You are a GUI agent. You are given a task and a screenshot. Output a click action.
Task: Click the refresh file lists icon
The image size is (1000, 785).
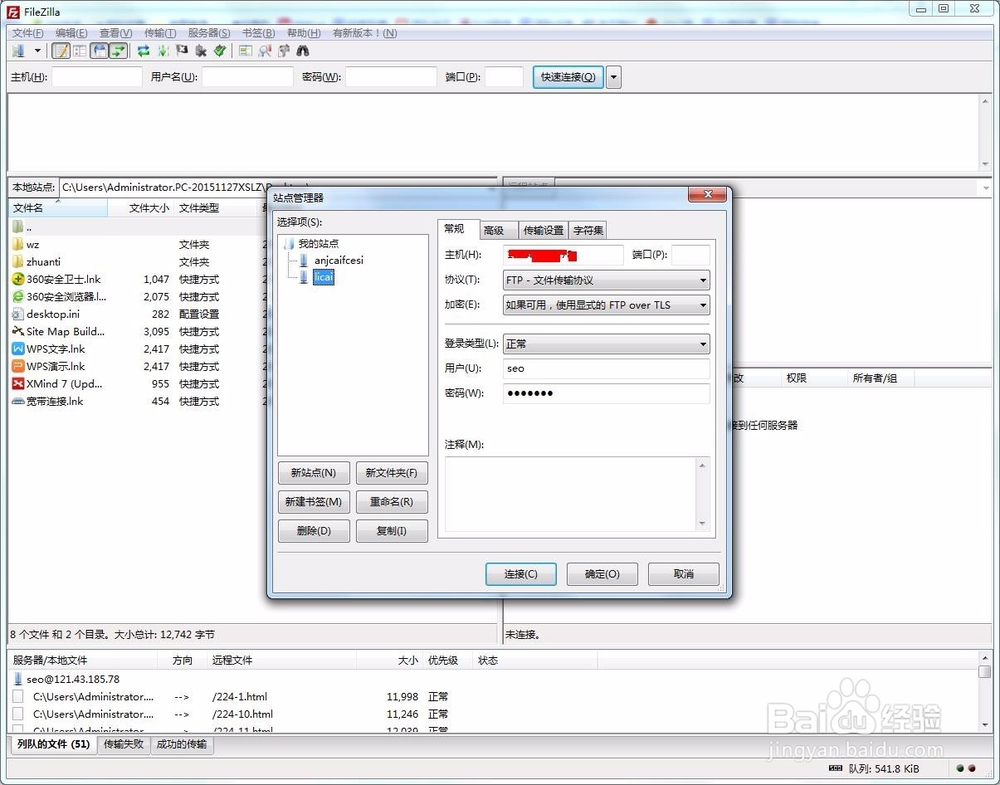point(143,50)
